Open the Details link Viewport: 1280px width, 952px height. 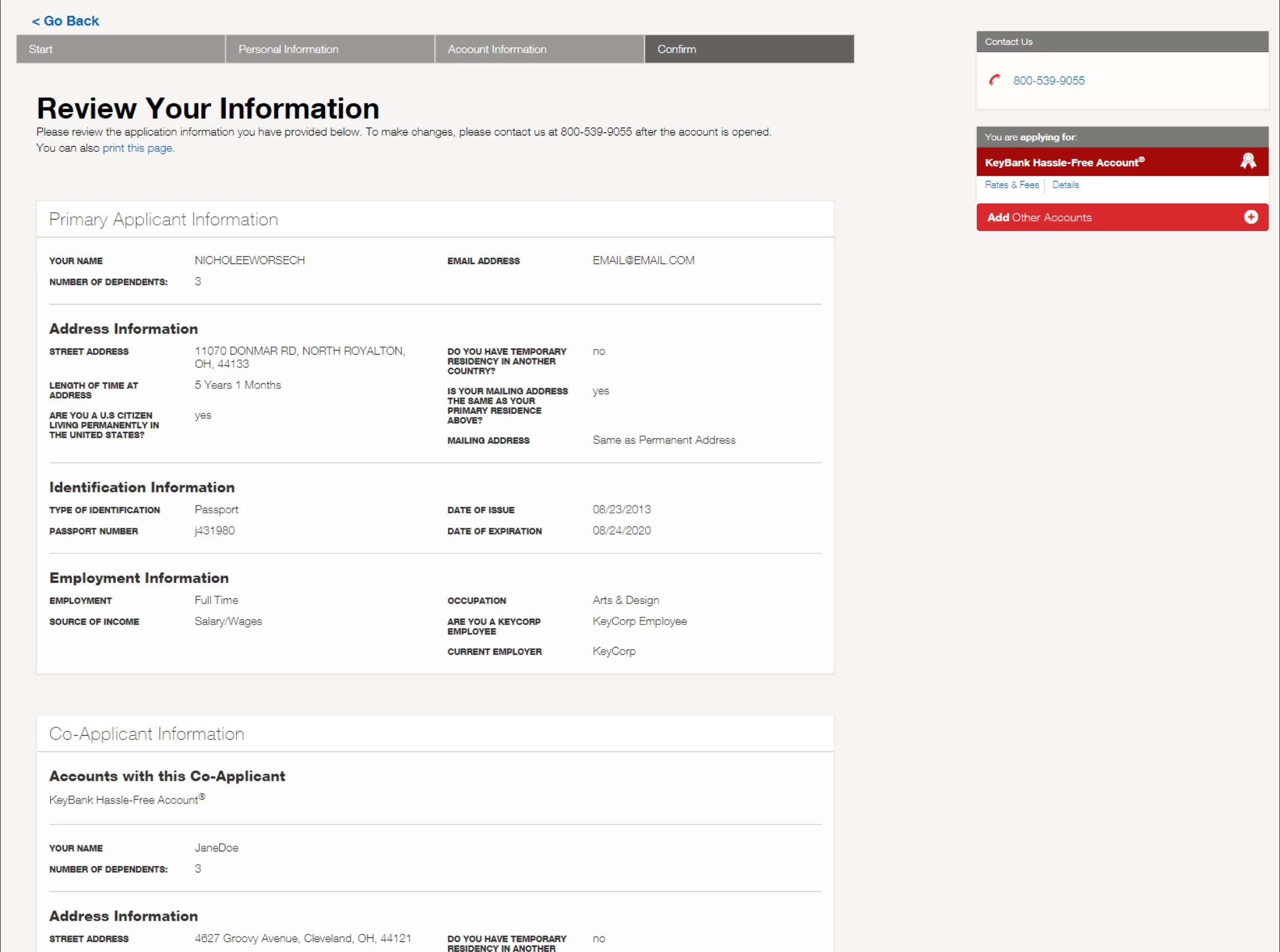click(x=1065, y=185)
